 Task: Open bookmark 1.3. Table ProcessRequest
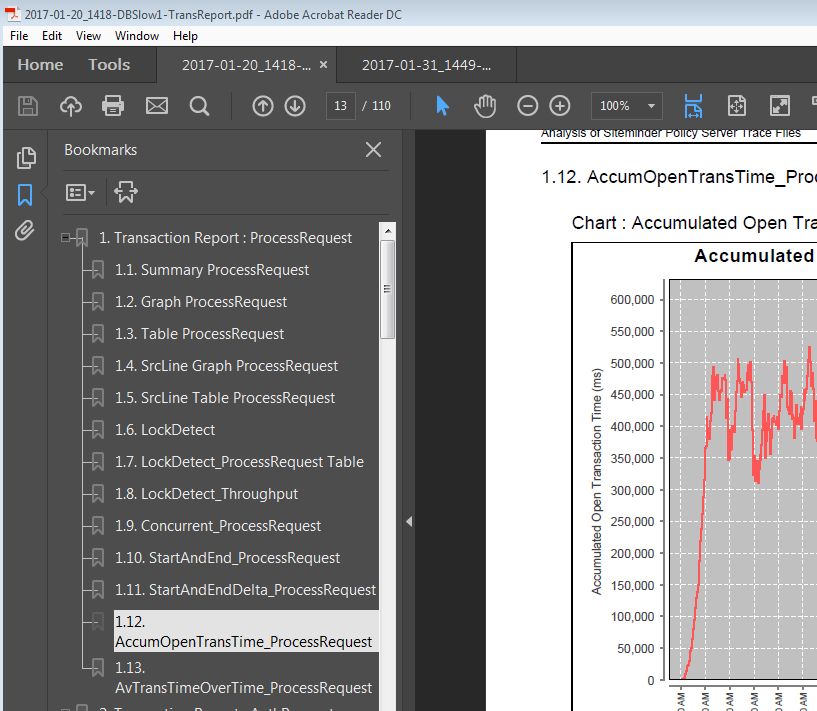click(200, 334)
